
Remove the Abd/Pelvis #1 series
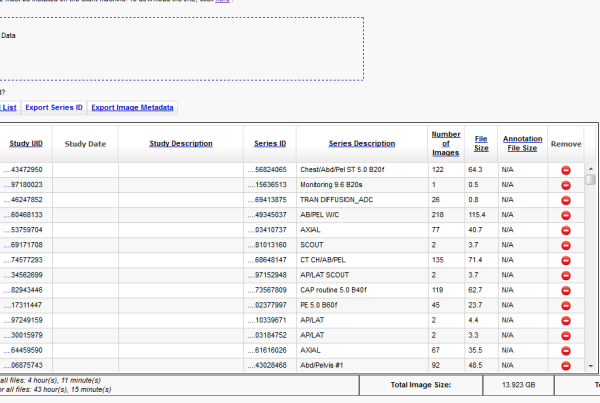point(566,366)
